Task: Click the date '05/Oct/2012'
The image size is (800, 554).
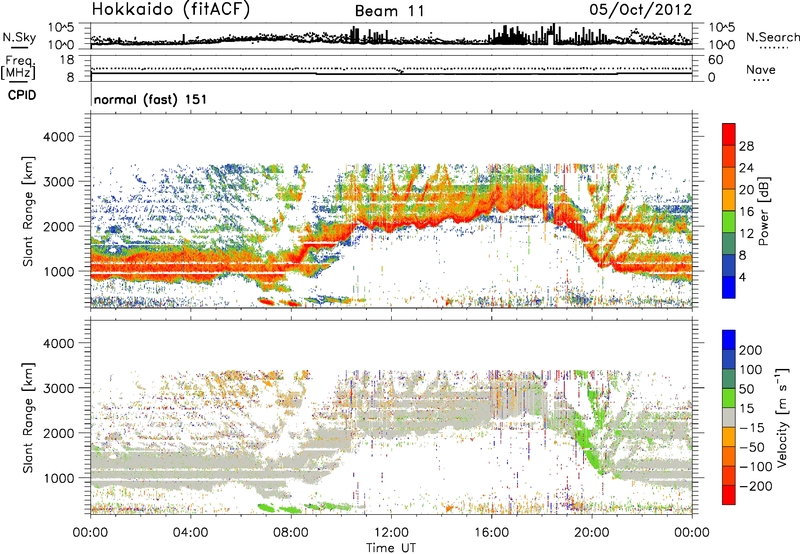Action: [641, 10]
